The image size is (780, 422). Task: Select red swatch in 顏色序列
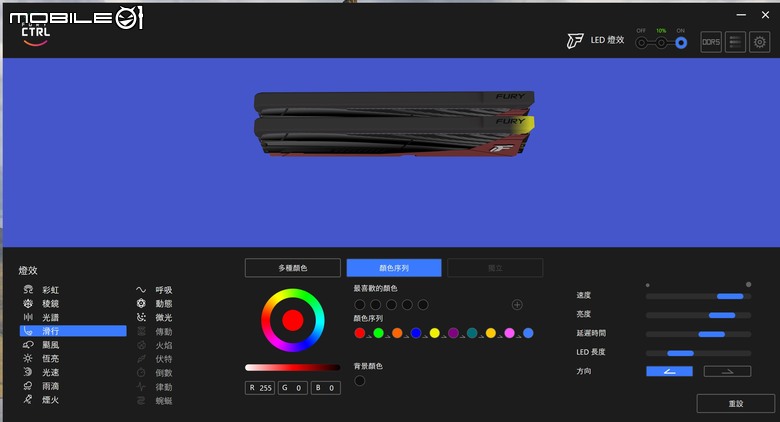(x=360, y=333)
